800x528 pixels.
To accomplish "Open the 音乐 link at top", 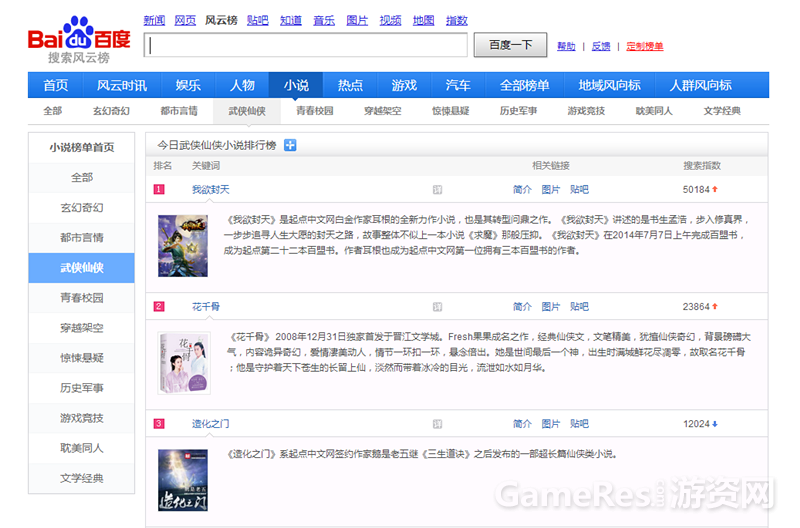I will [x=324, y=20].
